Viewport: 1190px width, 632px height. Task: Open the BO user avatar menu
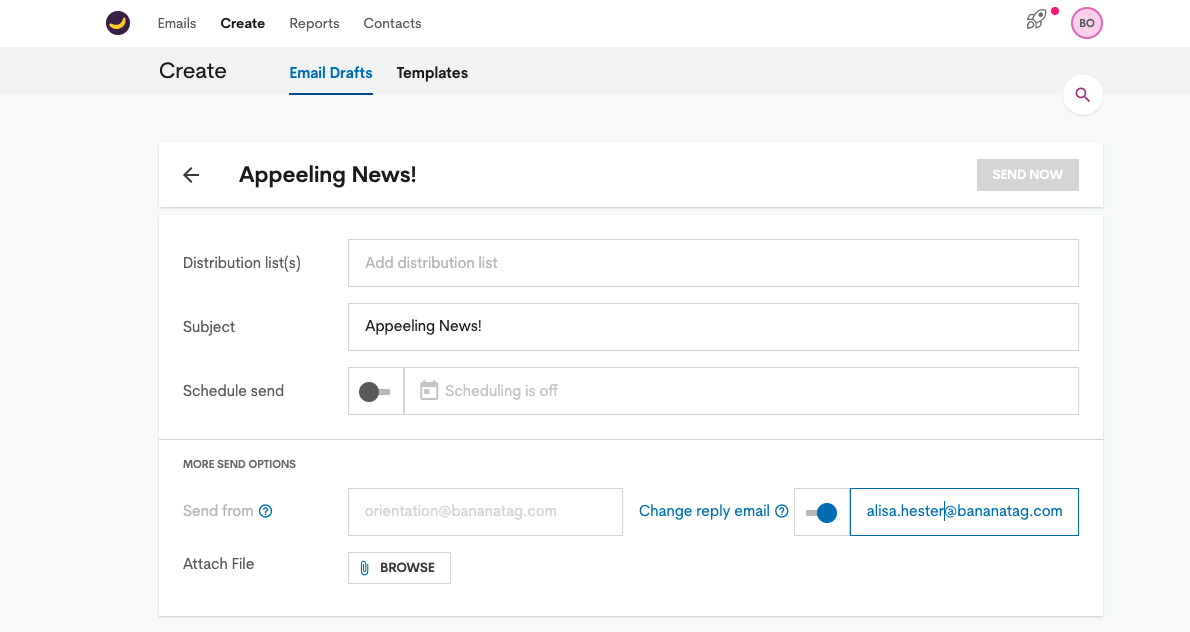coord(1086,23)
